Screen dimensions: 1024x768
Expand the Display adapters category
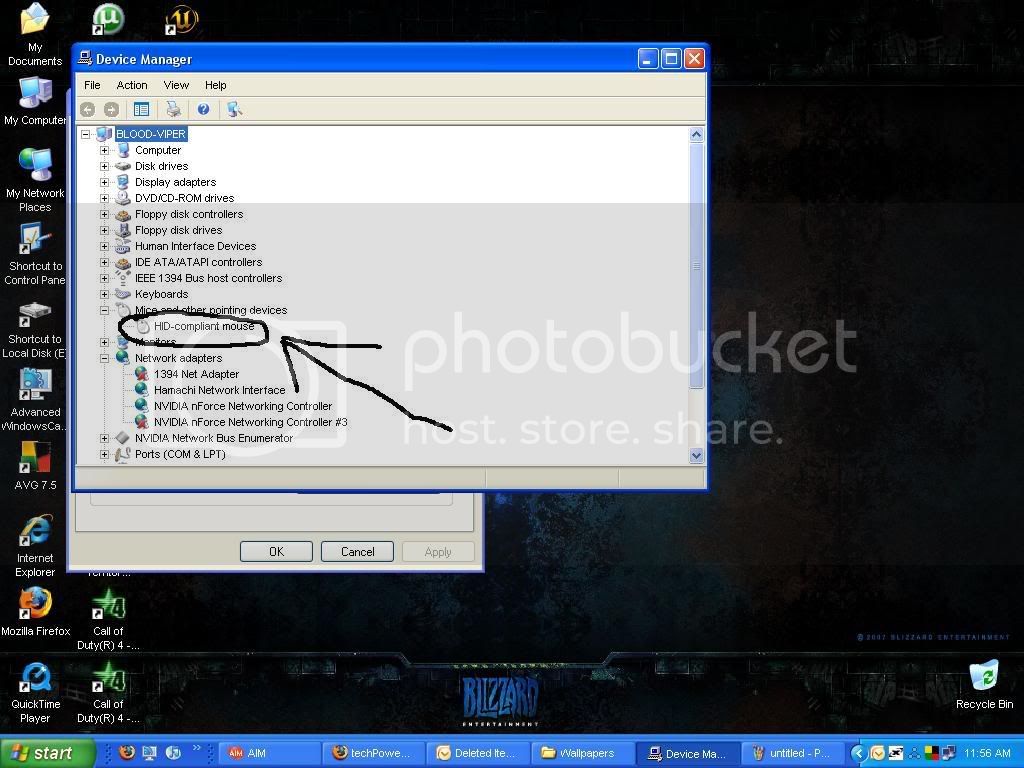(104, 182)
